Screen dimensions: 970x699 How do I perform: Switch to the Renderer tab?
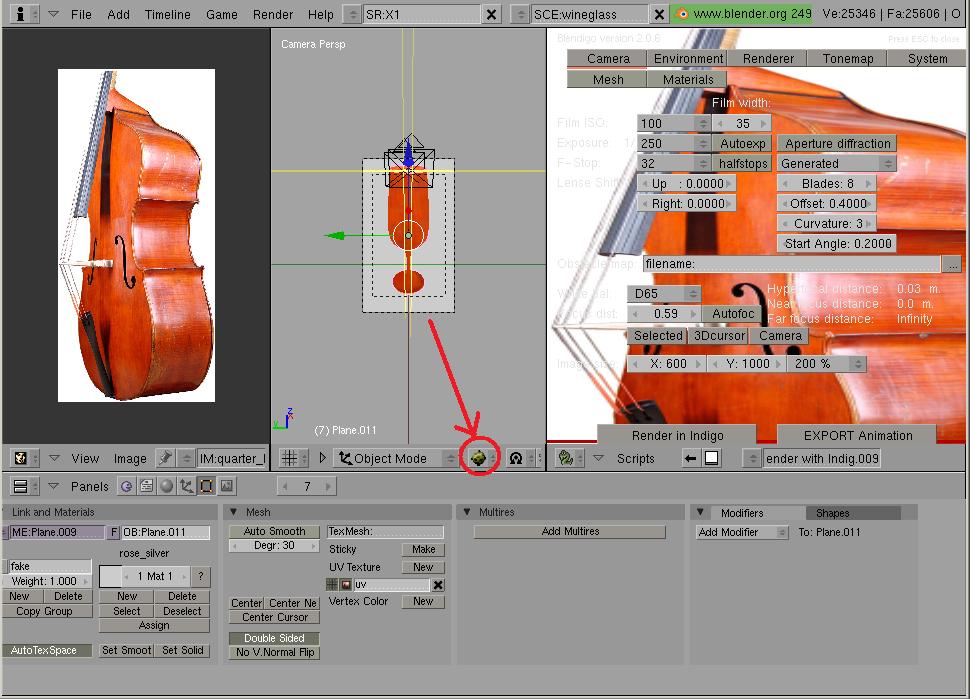point(768,58)
